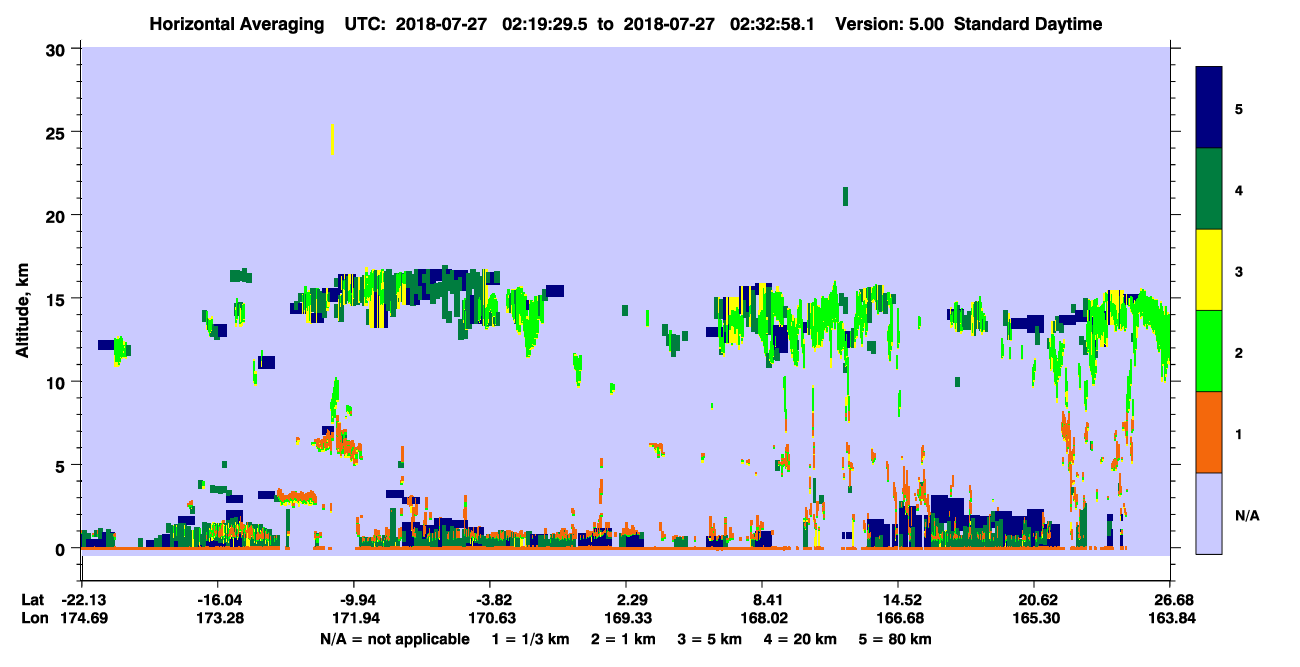The height and width of the screenshot is (667, 1300).
Task: Click the 30 tick label on altitude axis
Action: point(57,49)
